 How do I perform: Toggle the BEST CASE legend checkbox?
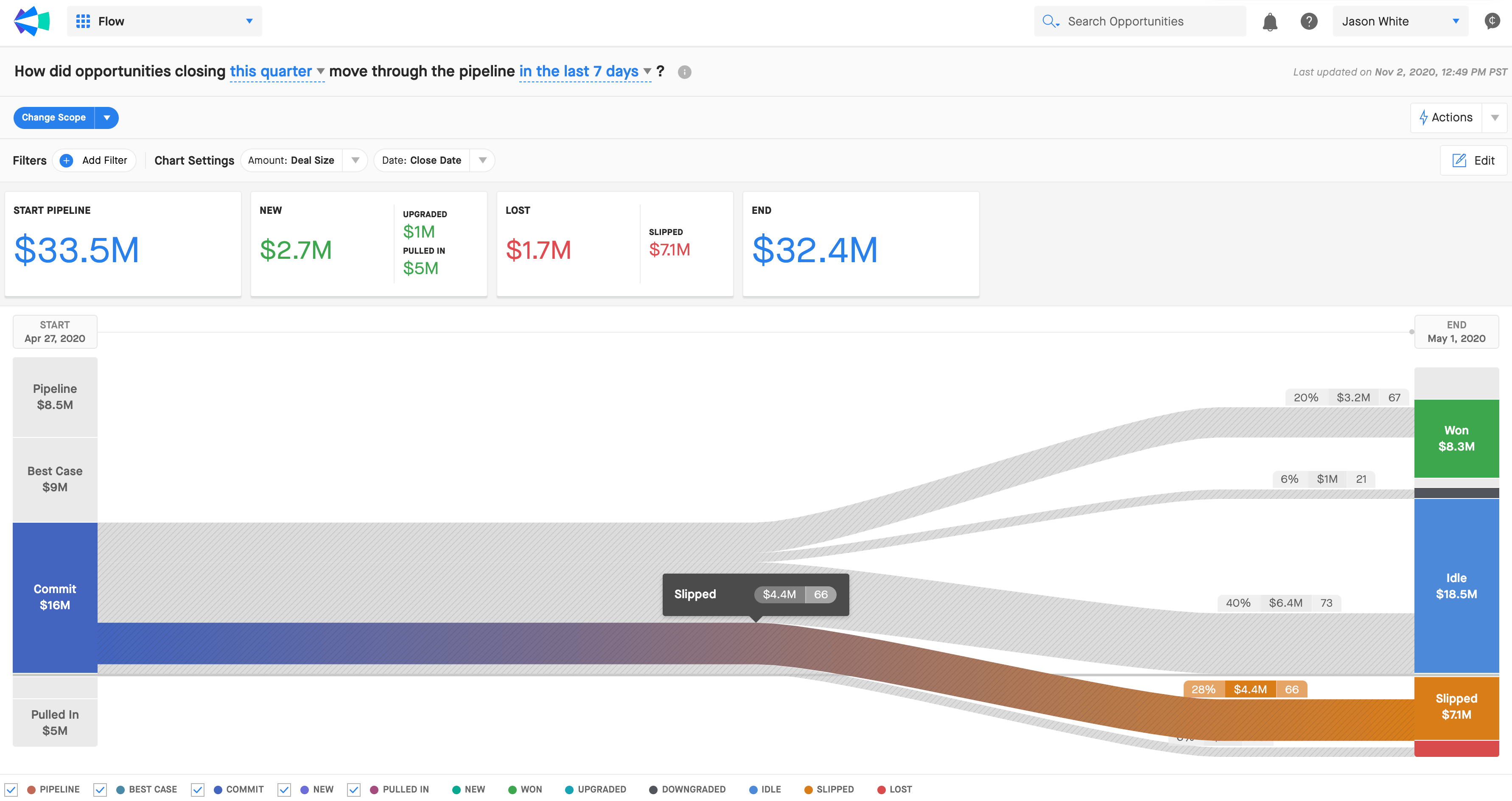[x=101, y=789]
